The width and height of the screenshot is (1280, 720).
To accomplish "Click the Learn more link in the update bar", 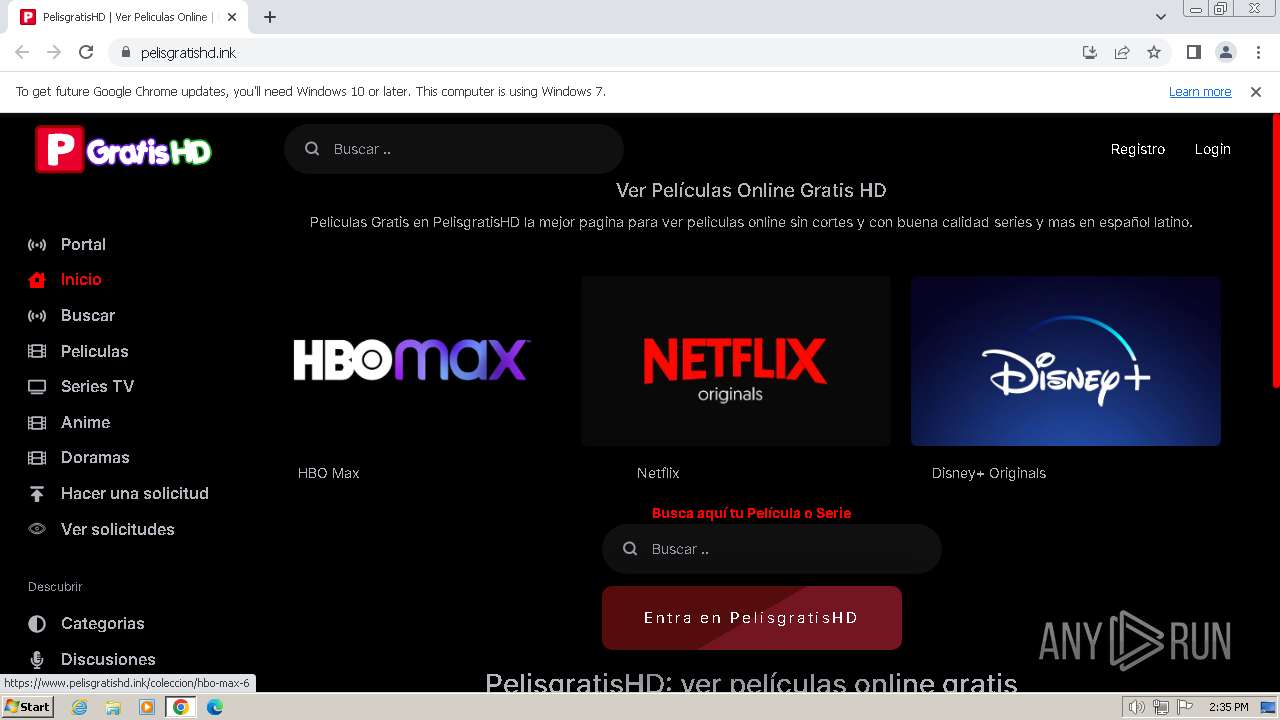I will click(x=1200, y=91).
